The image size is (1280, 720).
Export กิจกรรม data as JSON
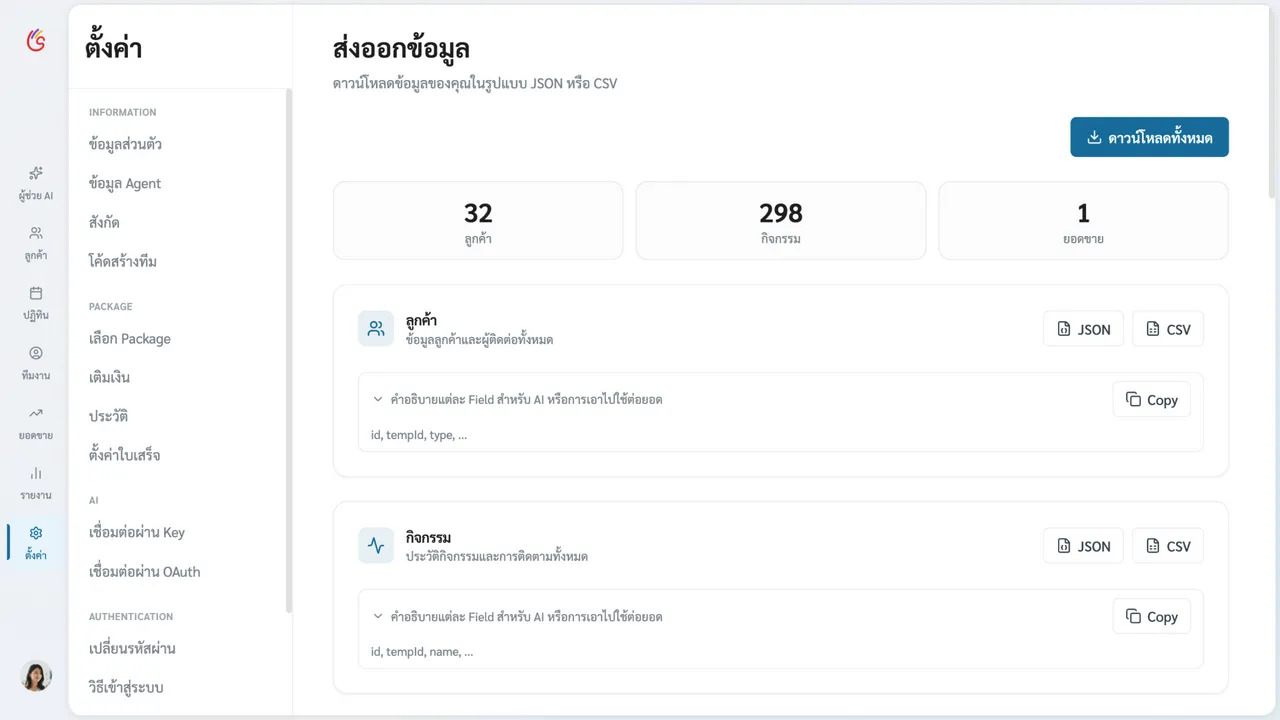click(1084, 546)
